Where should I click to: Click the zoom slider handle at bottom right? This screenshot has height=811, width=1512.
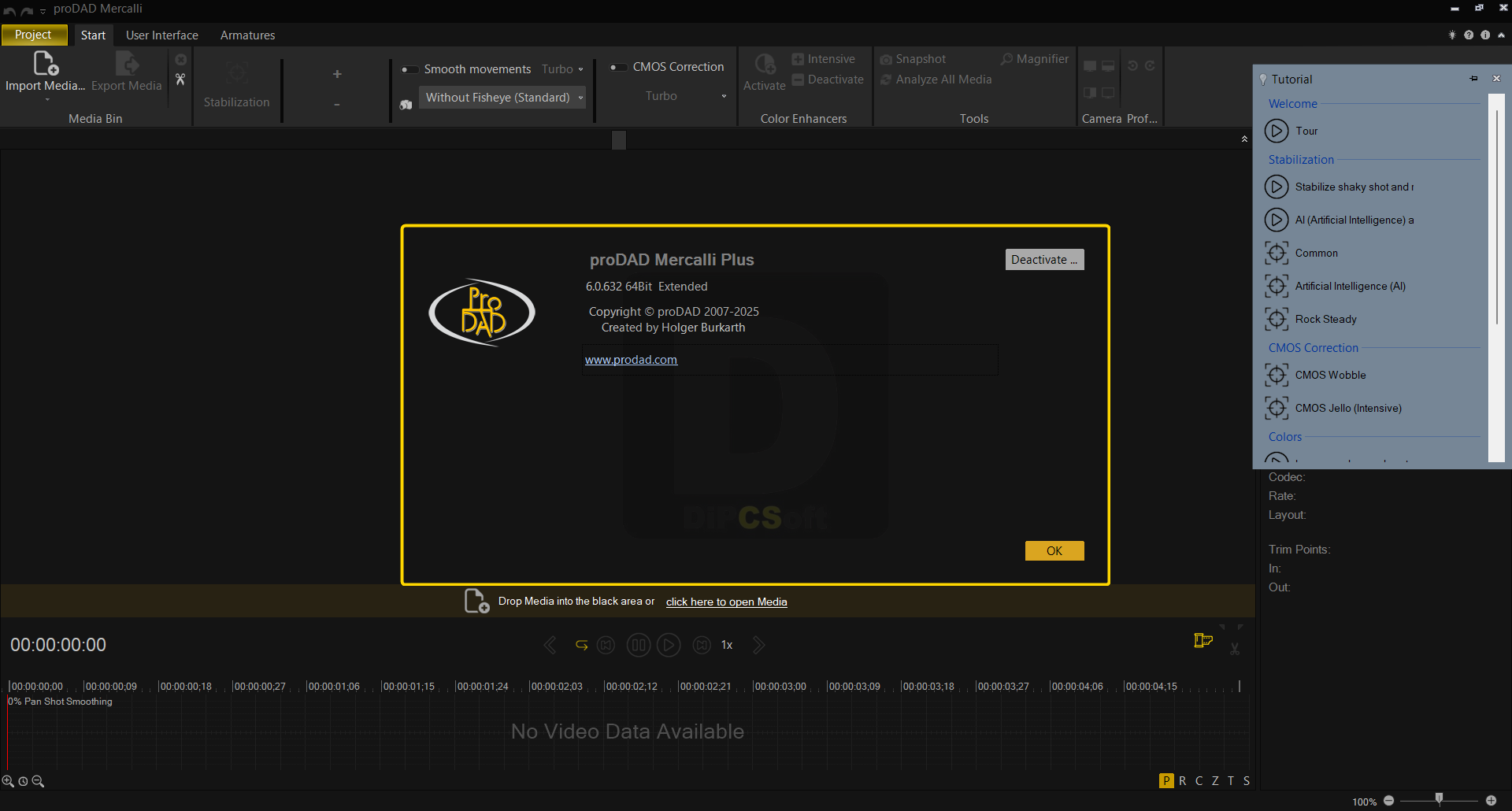(x=1439, y=798)
